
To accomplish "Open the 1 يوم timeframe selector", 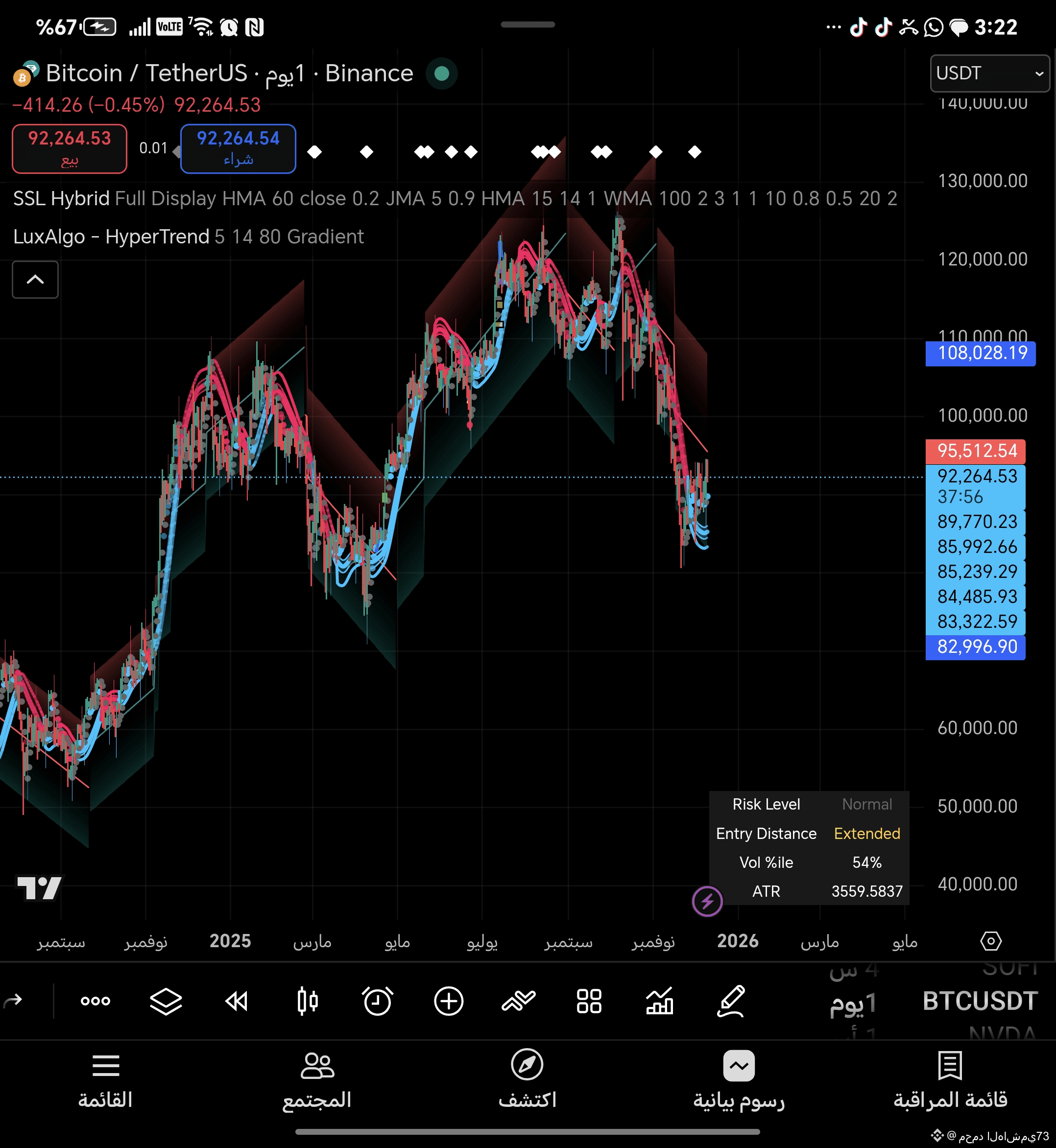I will pyautogui.click(x=853, y=1003).
